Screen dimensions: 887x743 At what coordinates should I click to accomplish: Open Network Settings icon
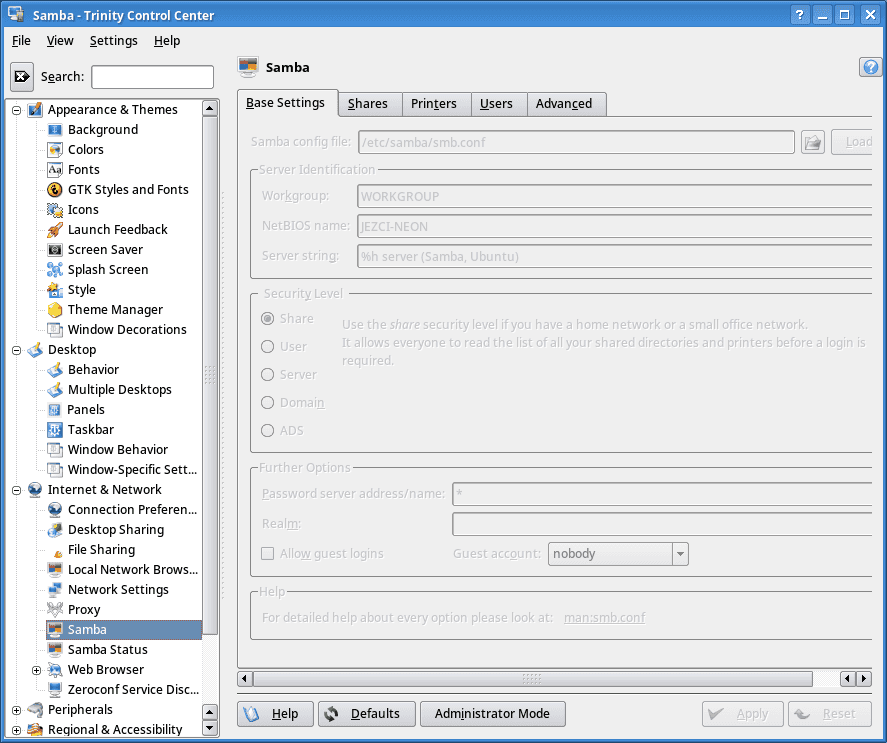(x=55, y=590)
